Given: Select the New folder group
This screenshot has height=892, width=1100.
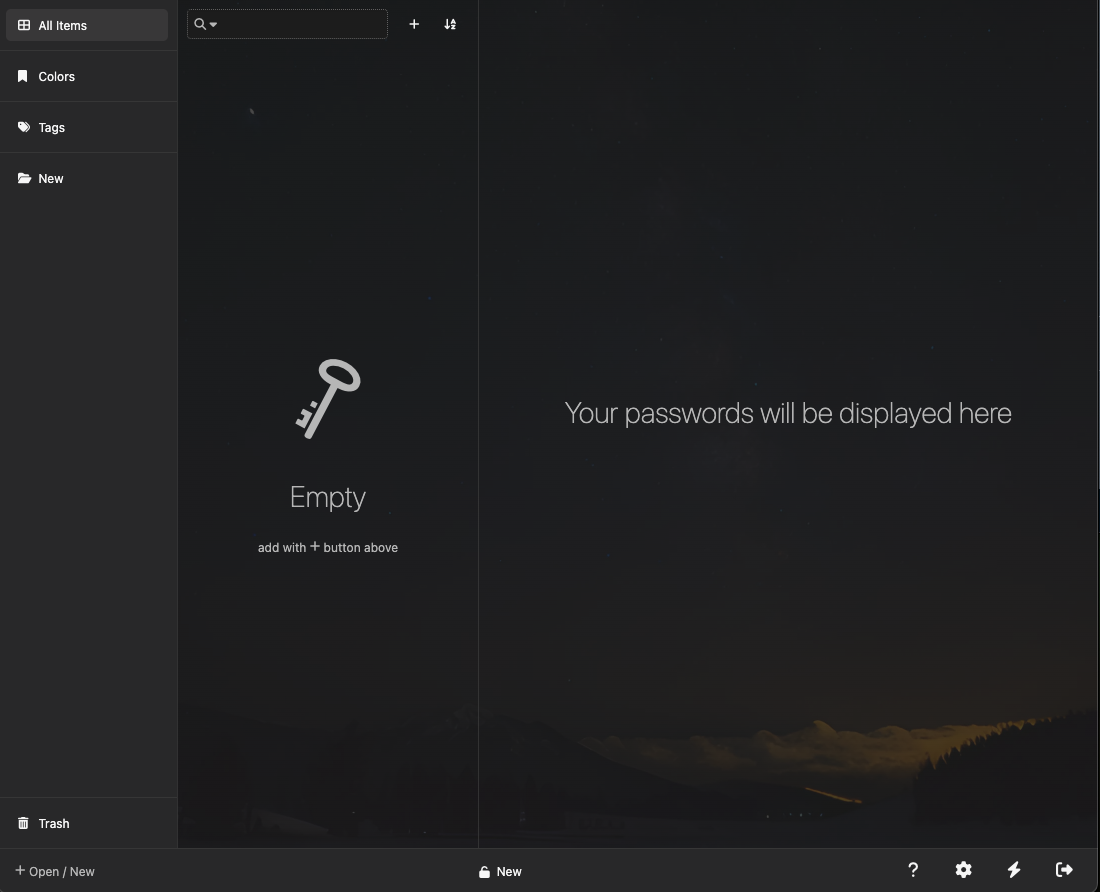Looking at the screenshot, I should tap(50, 178).
